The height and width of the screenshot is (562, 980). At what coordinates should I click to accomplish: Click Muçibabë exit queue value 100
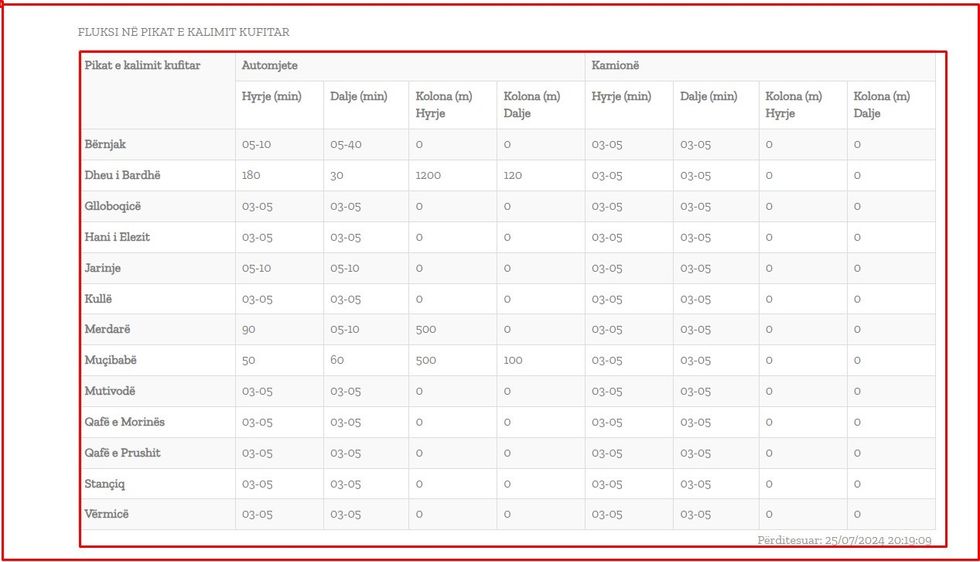513,360
